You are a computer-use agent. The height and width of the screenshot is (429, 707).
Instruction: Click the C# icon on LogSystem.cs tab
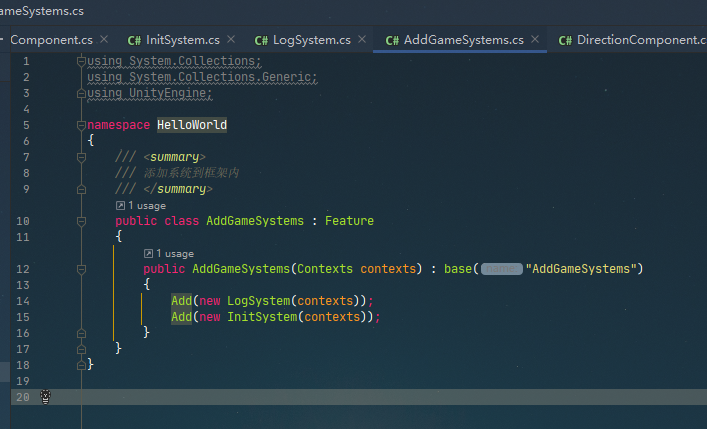pos(262,41)
